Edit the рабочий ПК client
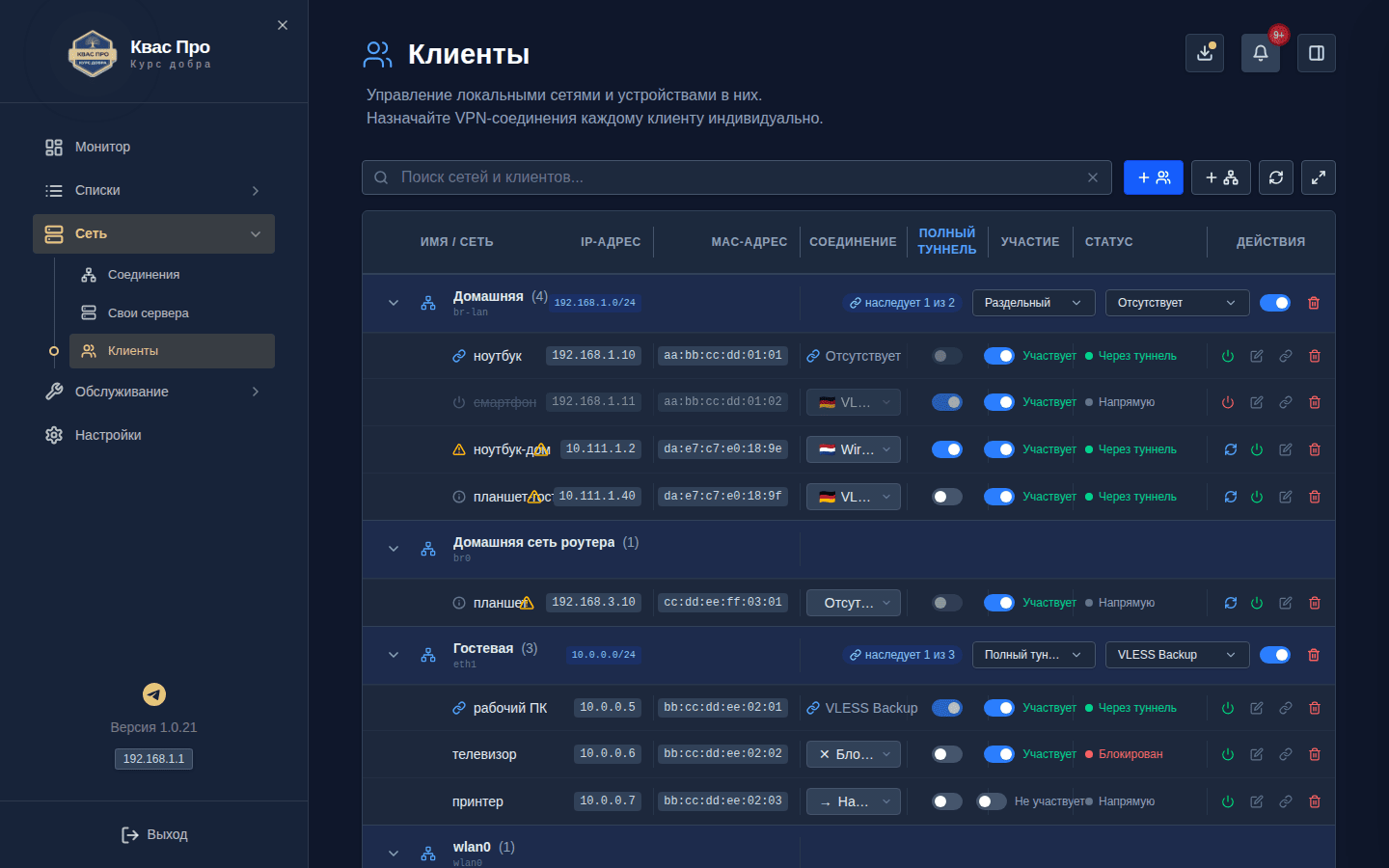The width and height of the screenshot is (1389, 868). tap(1257, 708)
